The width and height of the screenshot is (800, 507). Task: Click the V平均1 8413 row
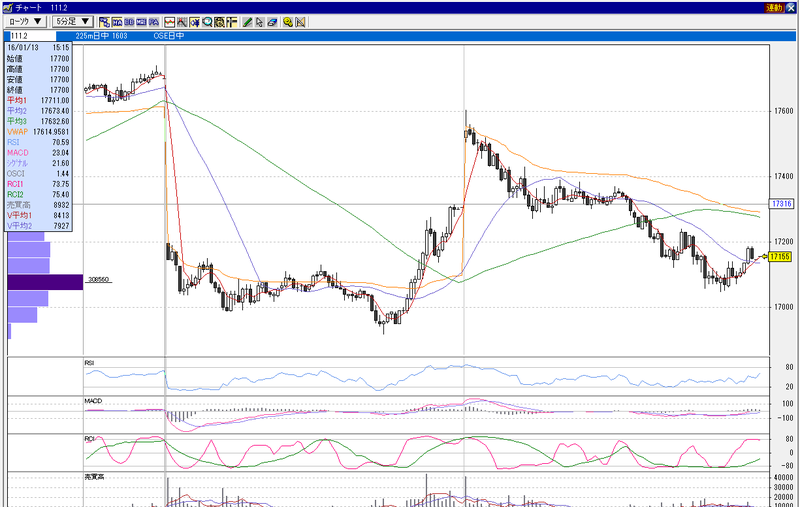(x=38, y=215)
